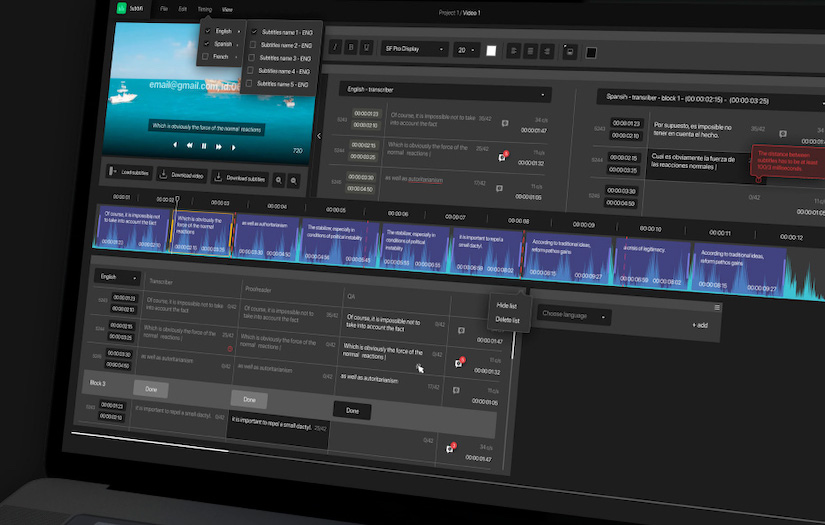Screen dimensions: 825x525
Task: Open the font size 20 dropdown
Action: tap(466, 50)
